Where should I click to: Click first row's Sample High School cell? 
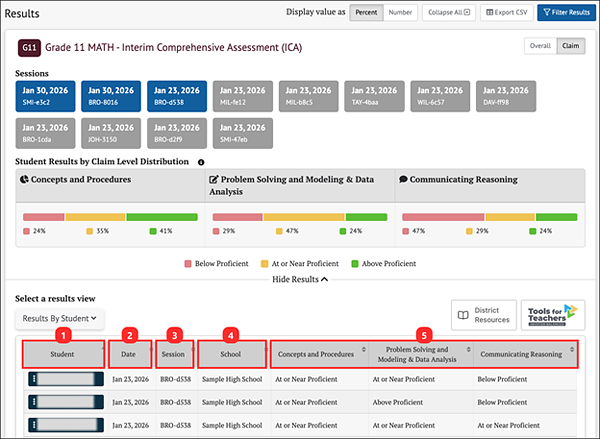tap(232, 379)
